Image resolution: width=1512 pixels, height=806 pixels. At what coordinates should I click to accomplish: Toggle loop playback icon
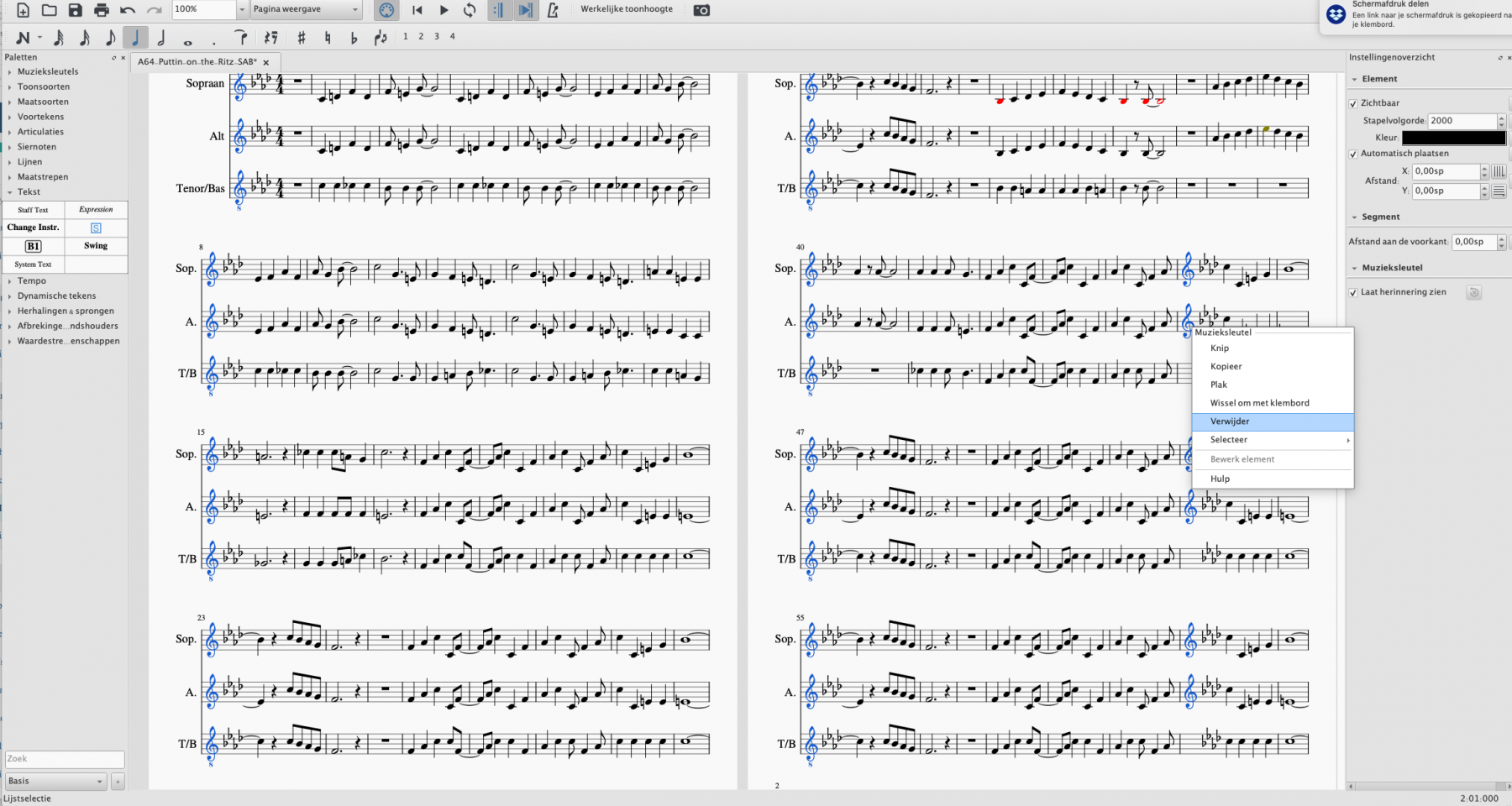(x=470, y=10)
